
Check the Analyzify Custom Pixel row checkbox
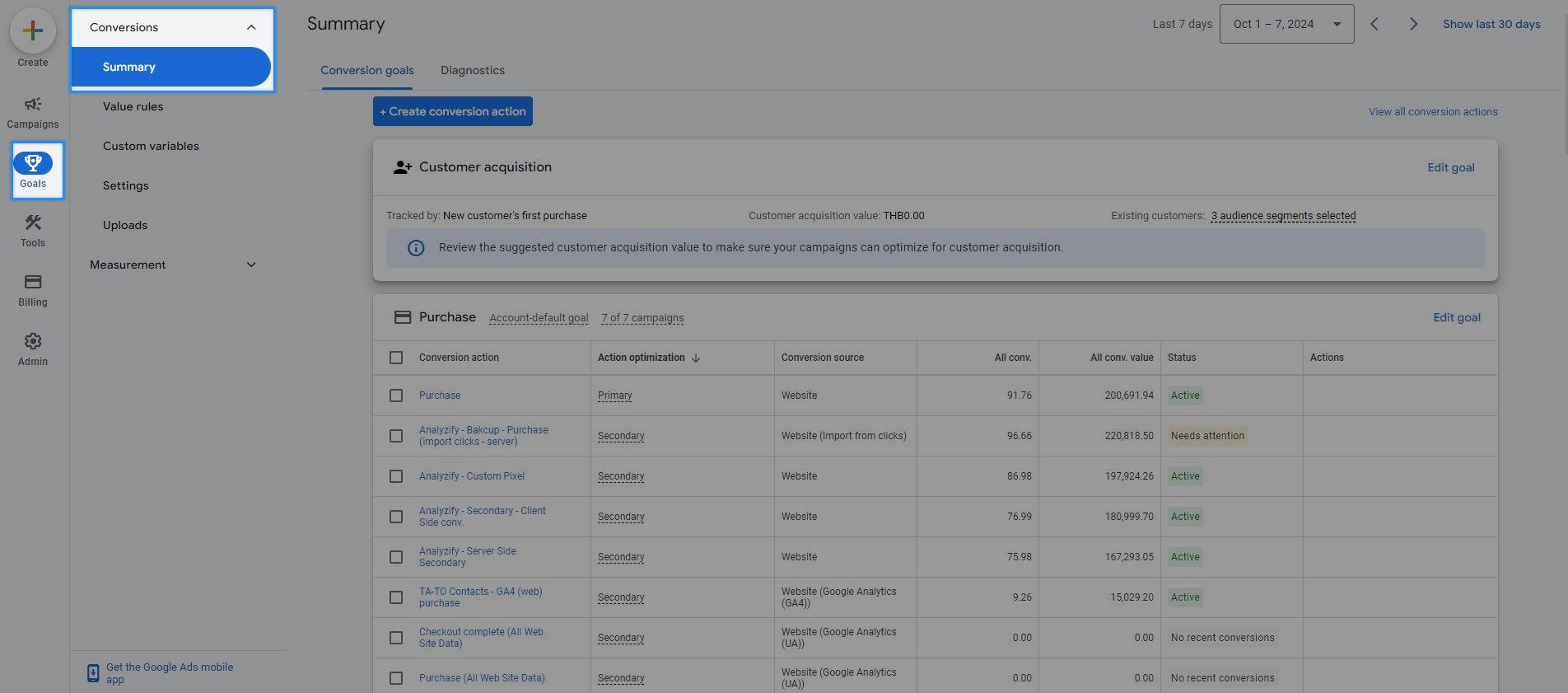tap(396, 476)
